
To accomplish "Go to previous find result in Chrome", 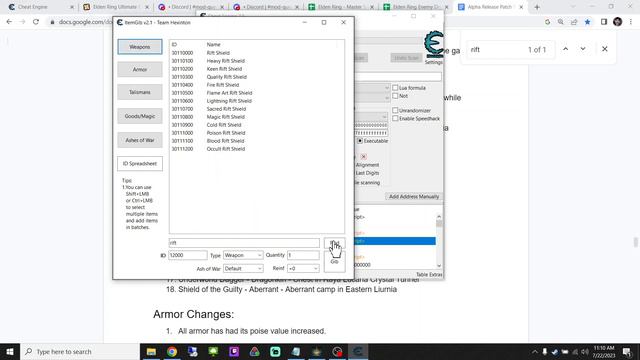I will tap(565, 49).
